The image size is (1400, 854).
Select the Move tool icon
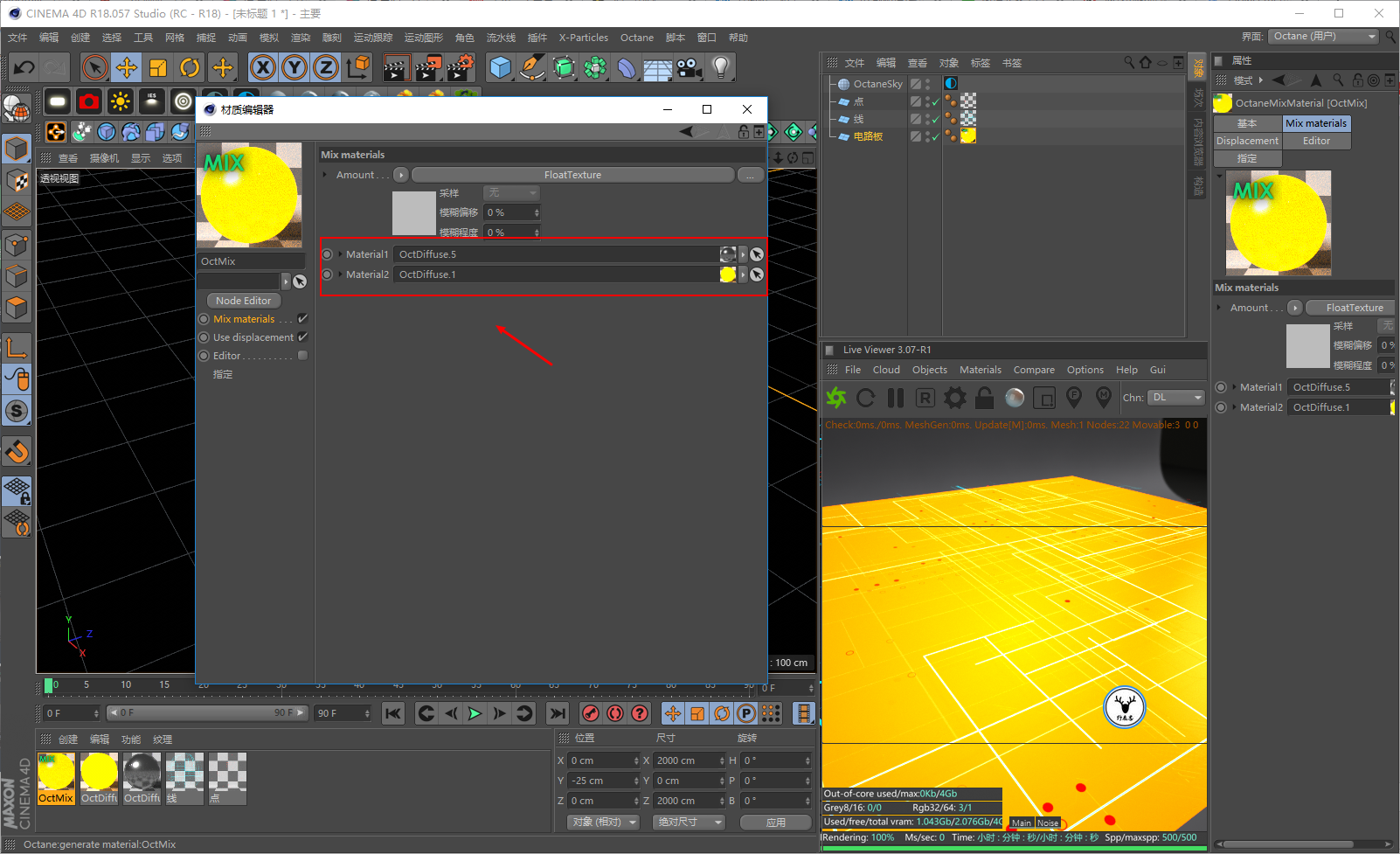point(127,67)
